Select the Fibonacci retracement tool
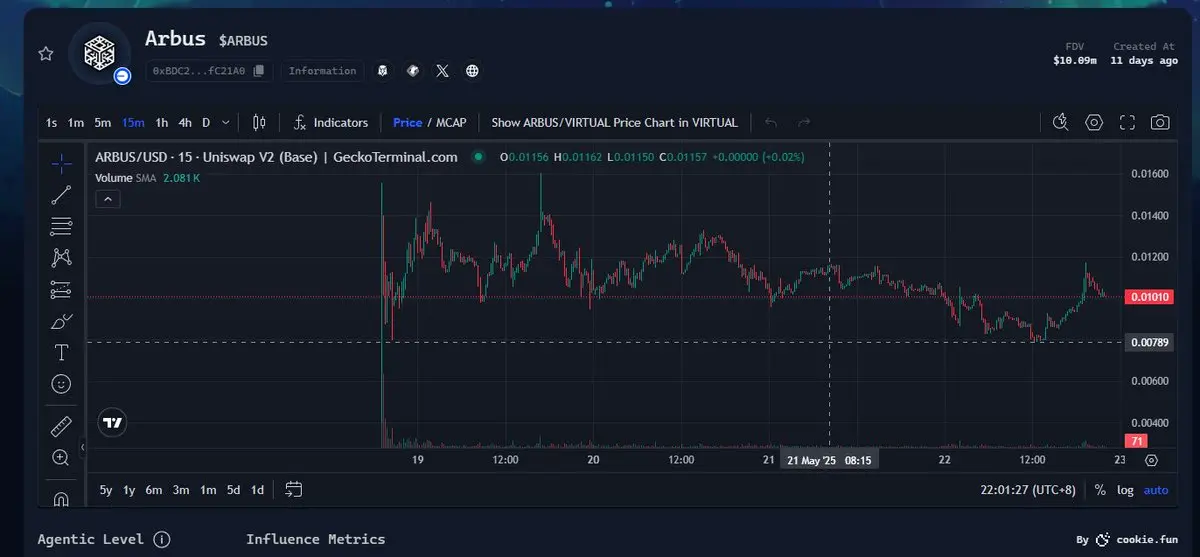The height and width of the screenshot is (557, 1200). pyautogui.click(x=61, y=226)
